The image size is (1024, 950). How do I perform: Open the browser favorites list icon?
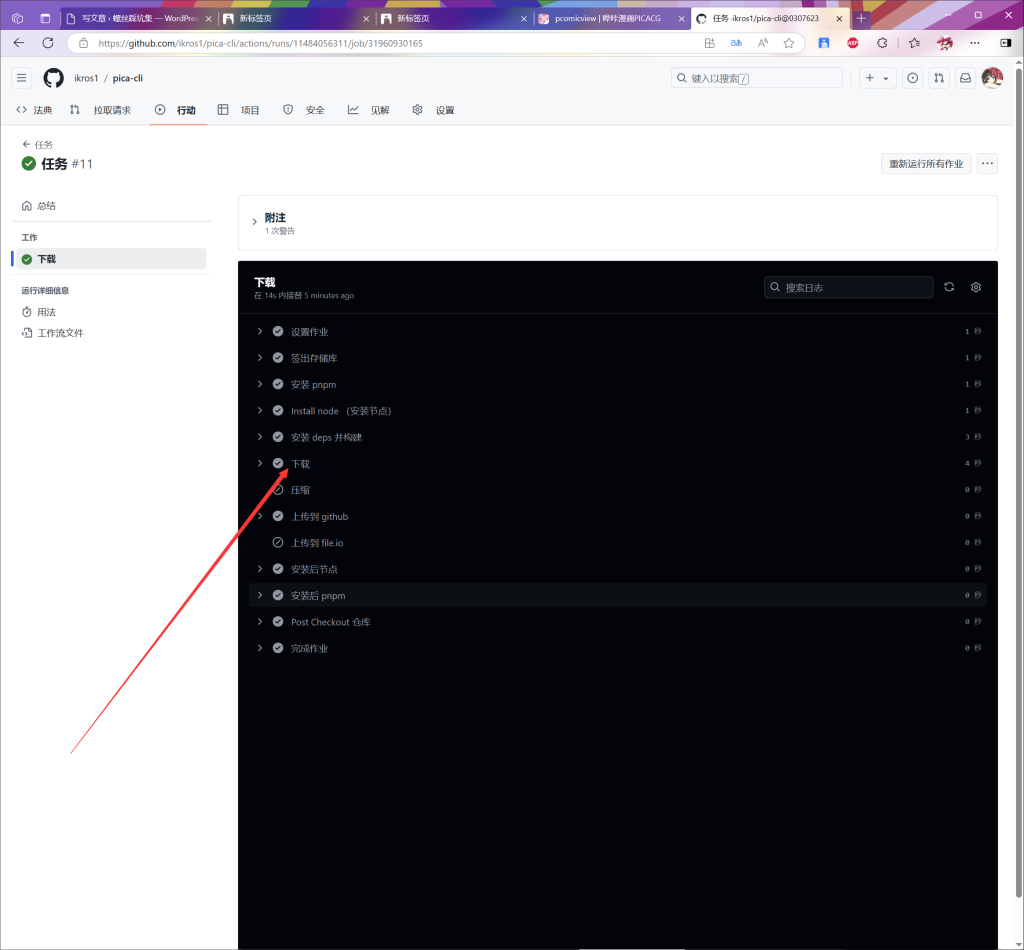(x=914, y=43)
